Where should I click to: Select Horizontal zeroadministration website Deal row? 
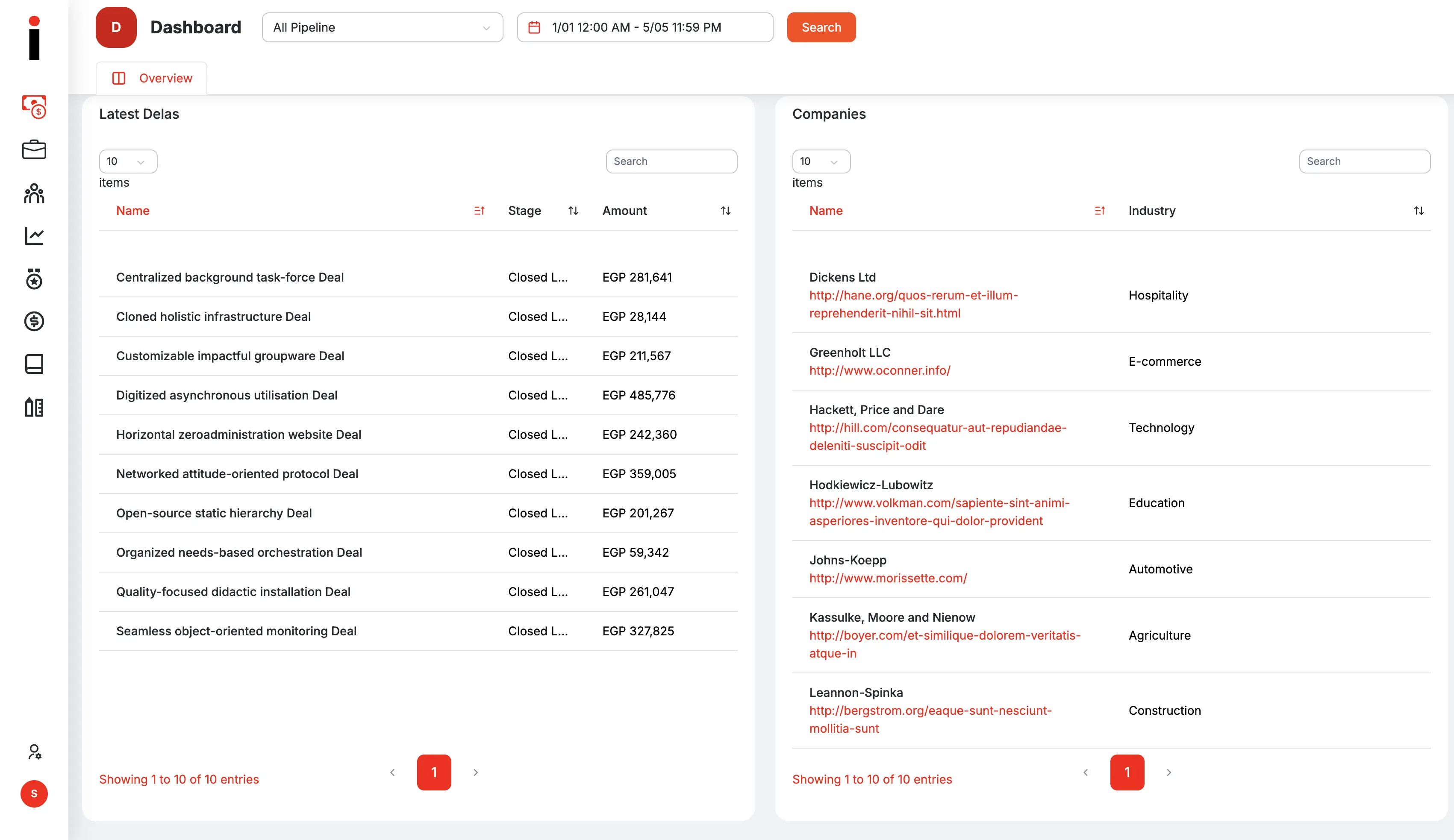418,435
